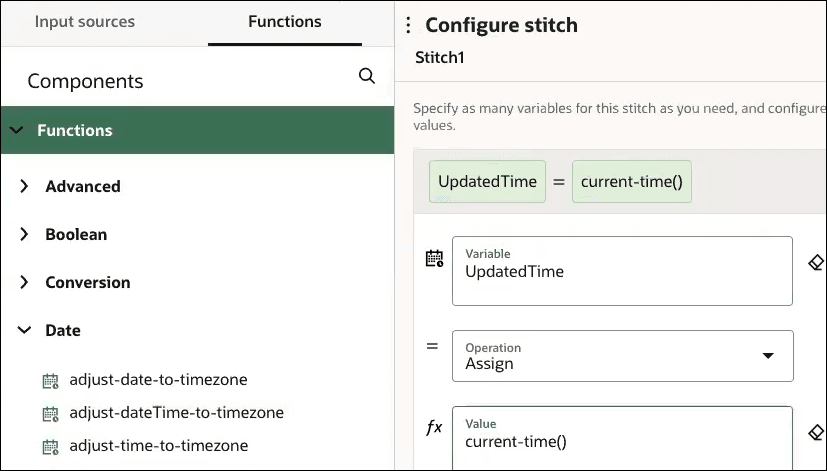Viewport: 827px width, 471px height.
Task: Expand the Advanced functions category
Action: pos(25,186)
